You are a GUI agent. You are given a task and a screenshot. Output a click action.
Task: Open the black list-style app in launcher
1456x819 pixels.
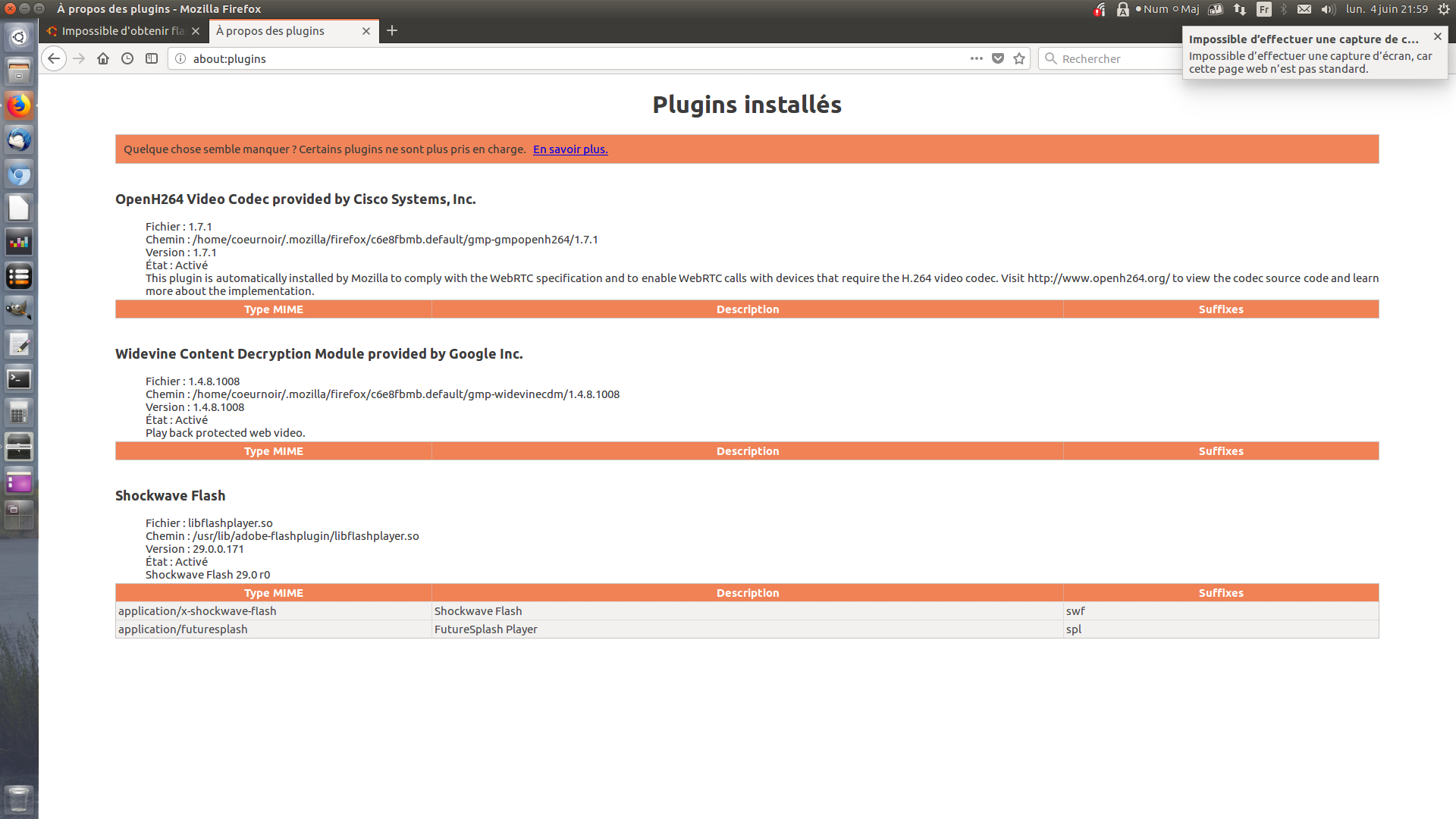(x=19, y=277)
